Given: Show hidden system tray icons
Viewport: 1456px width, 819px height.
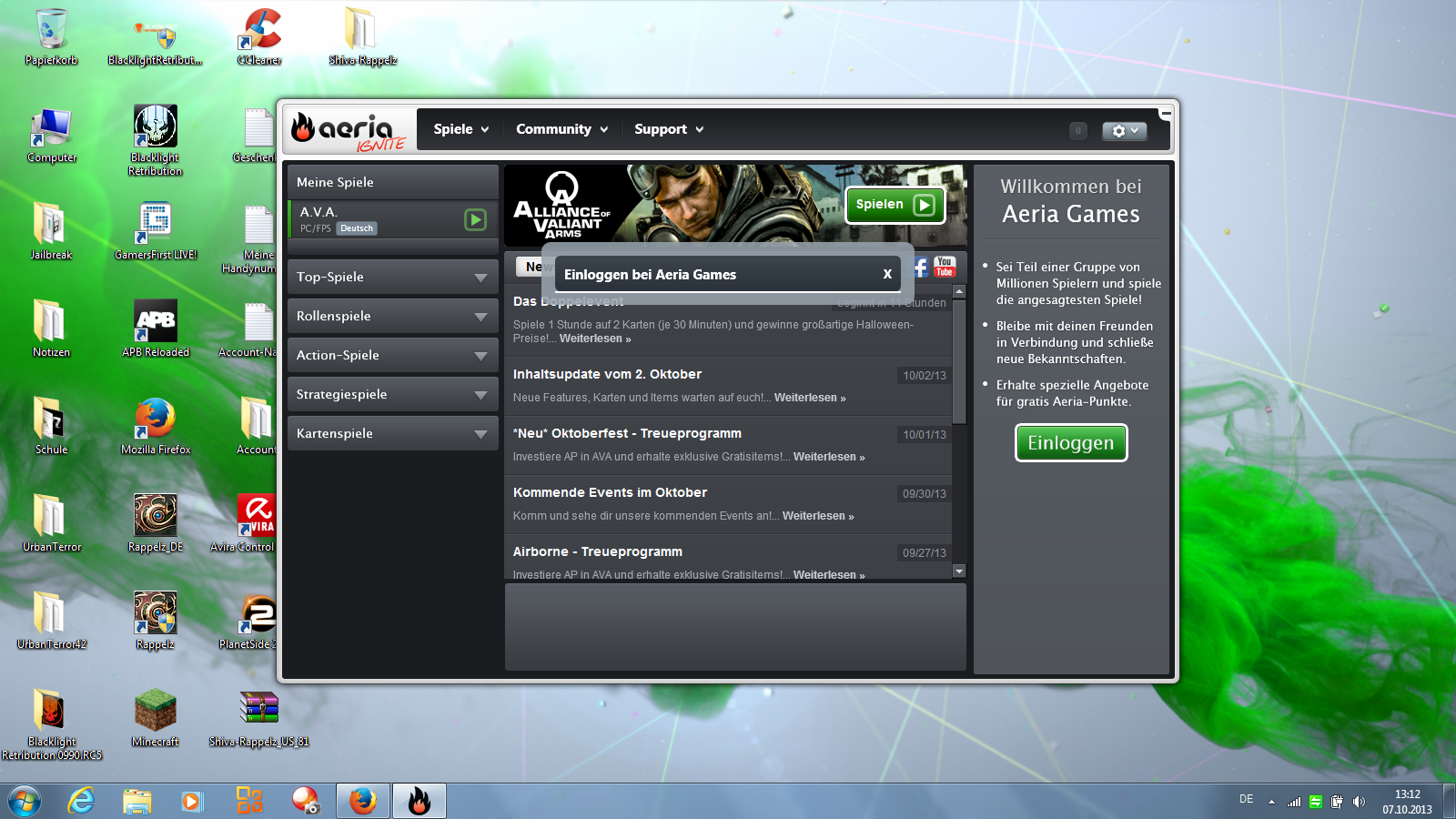Looking at the screenshot, I should click(1271, 802).
